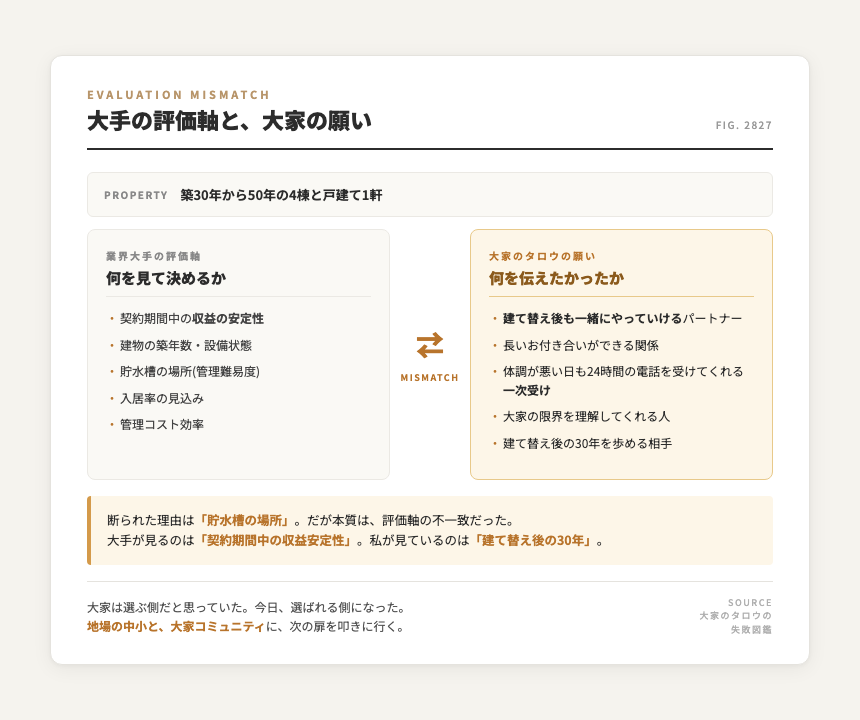Image resolution: width=860 pixels, height=720 pixels.
Task: Click bullet 入居率の見込み
Action: pyautogui.click(x=162, y=399)
